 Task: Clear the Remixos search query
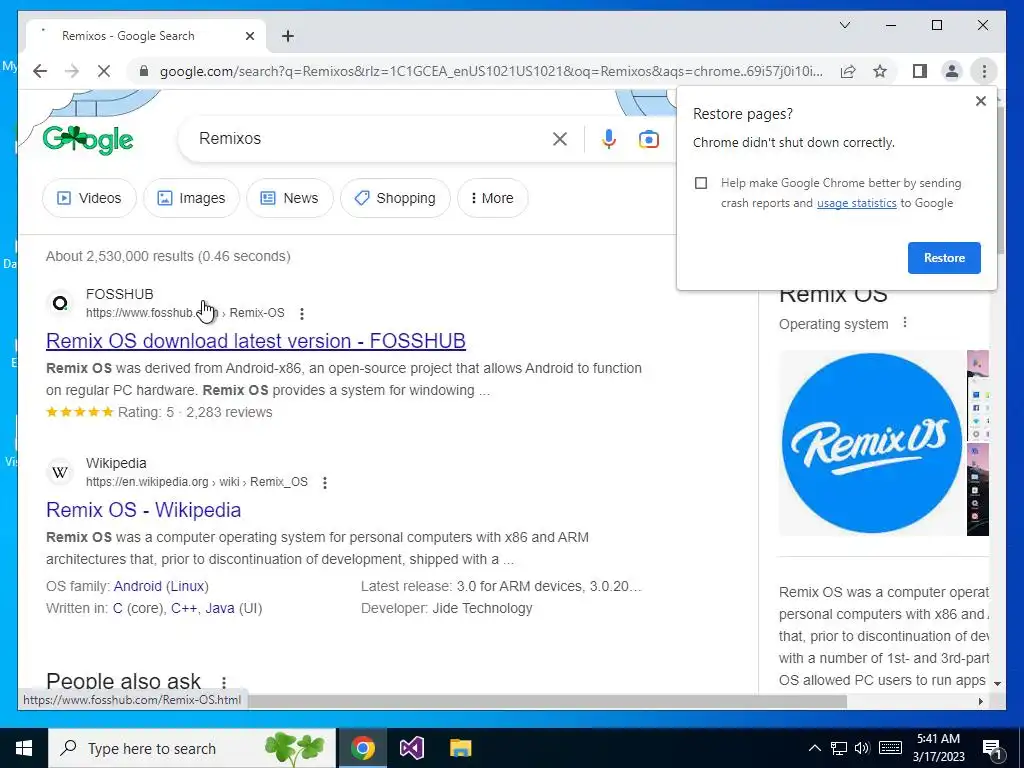[x=560, y=138]
